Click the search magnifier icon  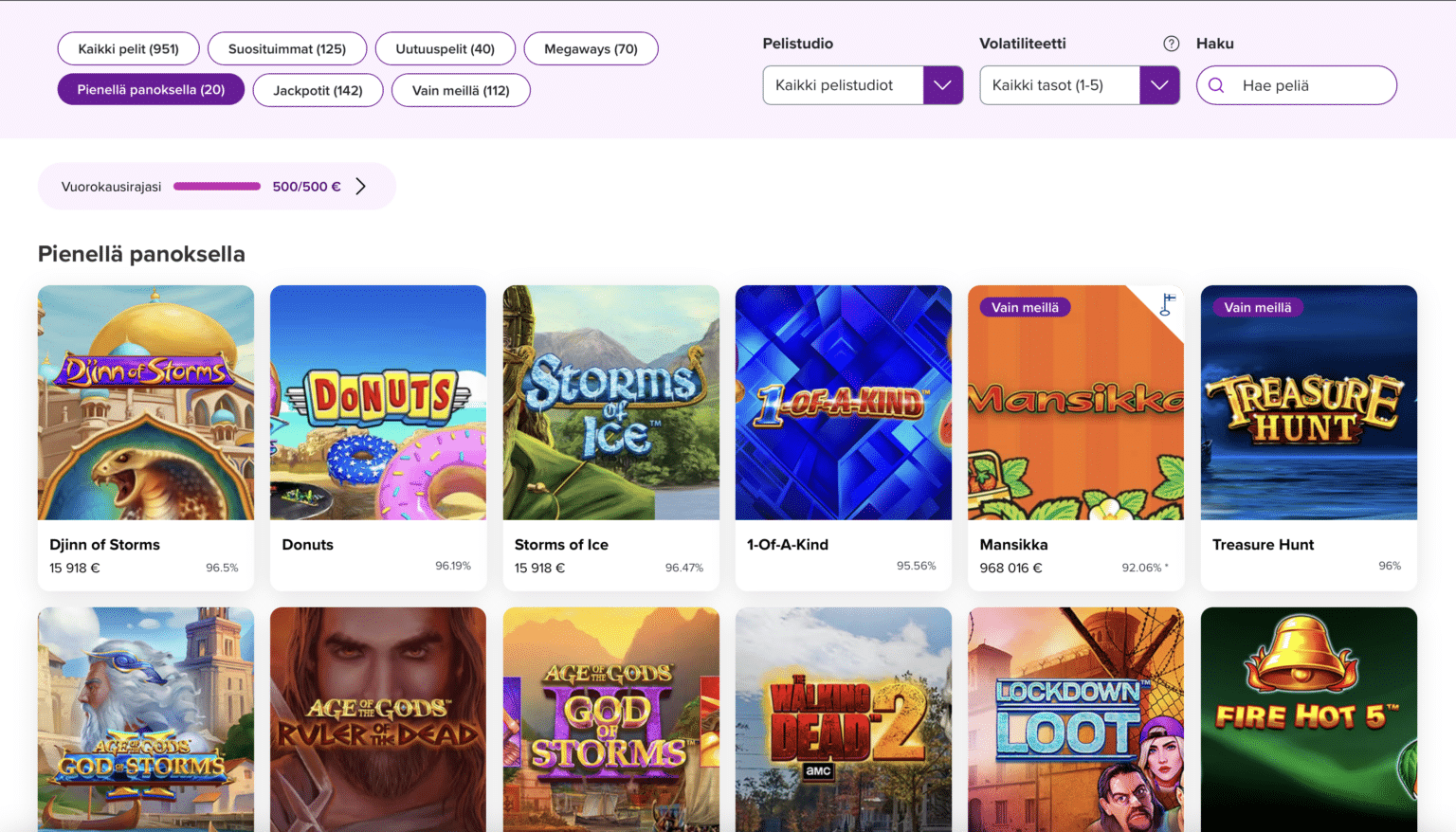[1216, 85]
